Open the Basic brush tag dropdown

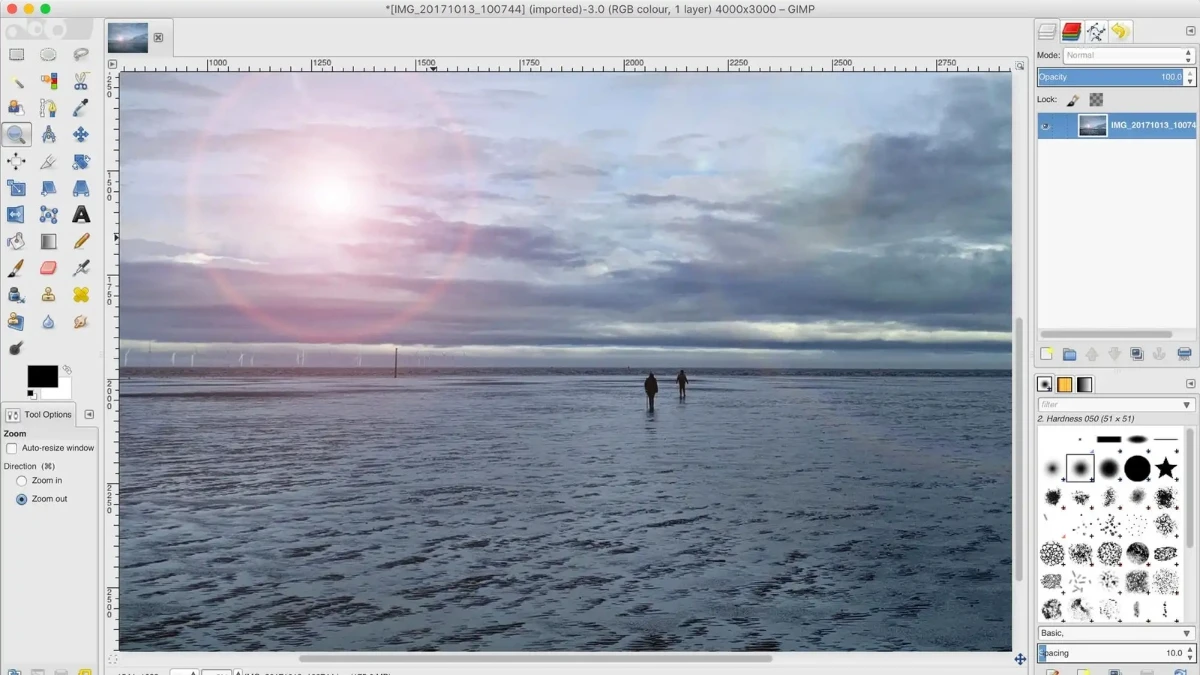point(1116,633)
